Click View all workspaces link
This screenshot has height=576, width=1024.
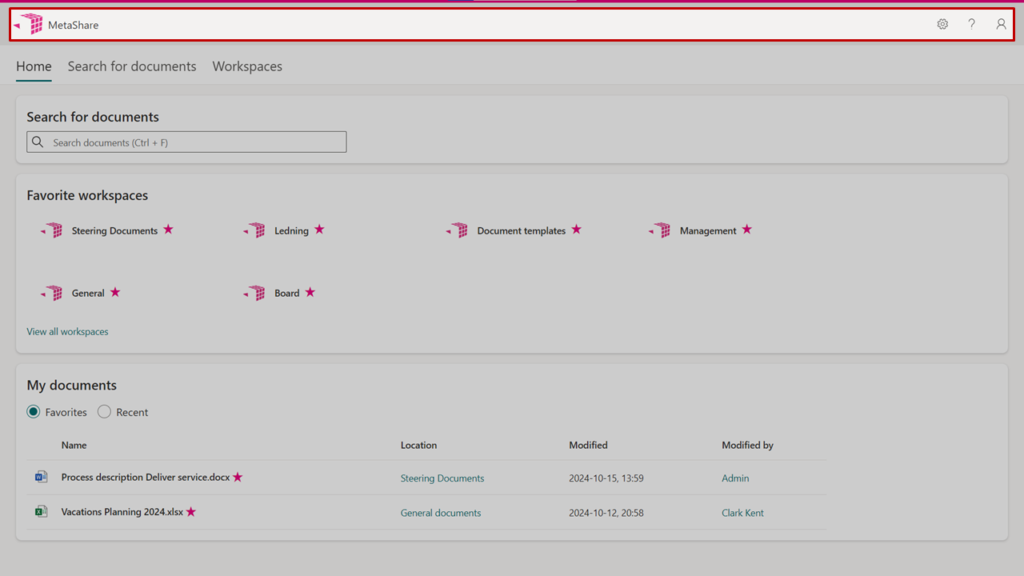(67, 331)
